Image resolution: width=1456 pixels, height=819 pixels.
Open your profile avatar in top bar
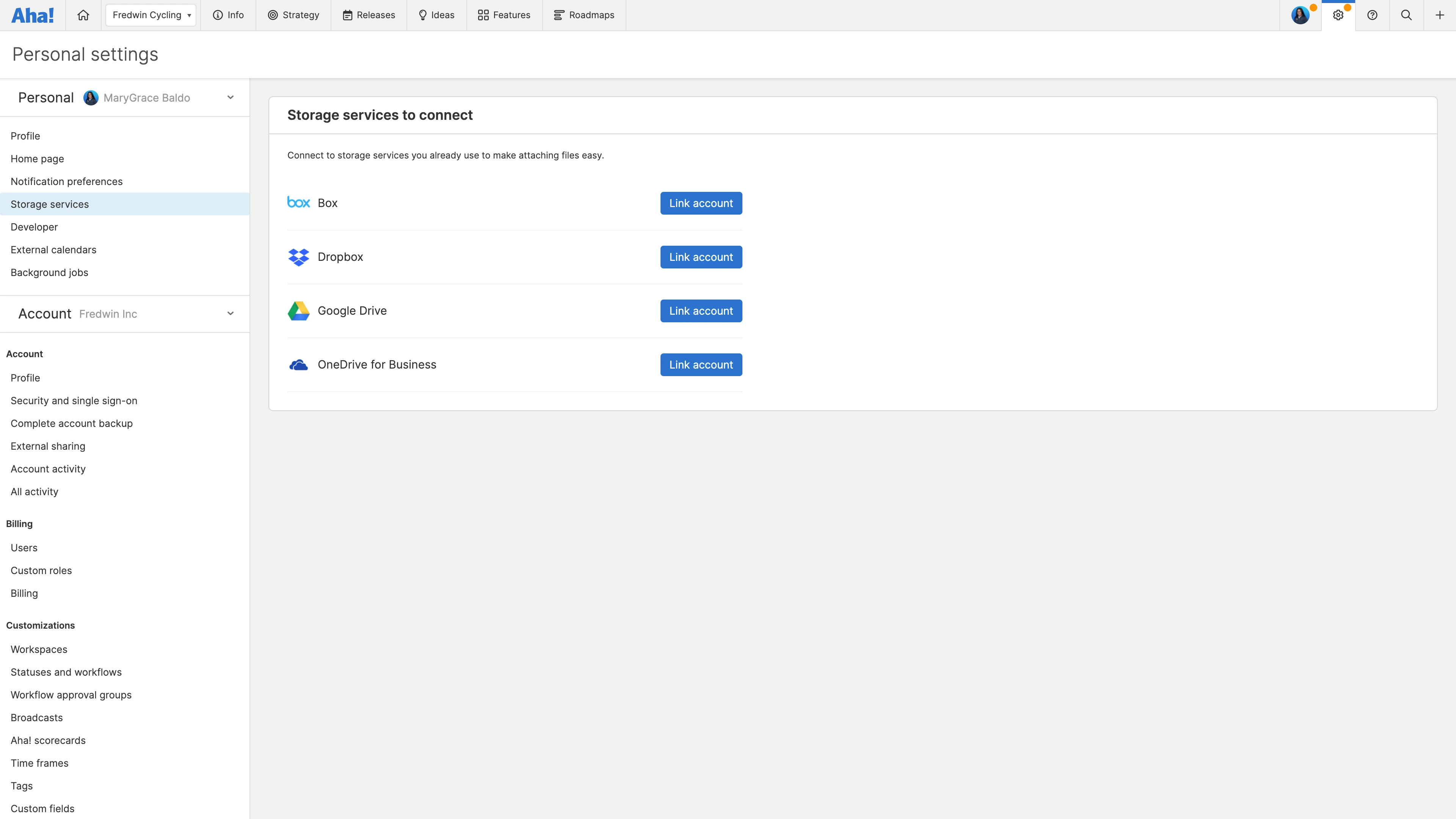pos(1301,15)
